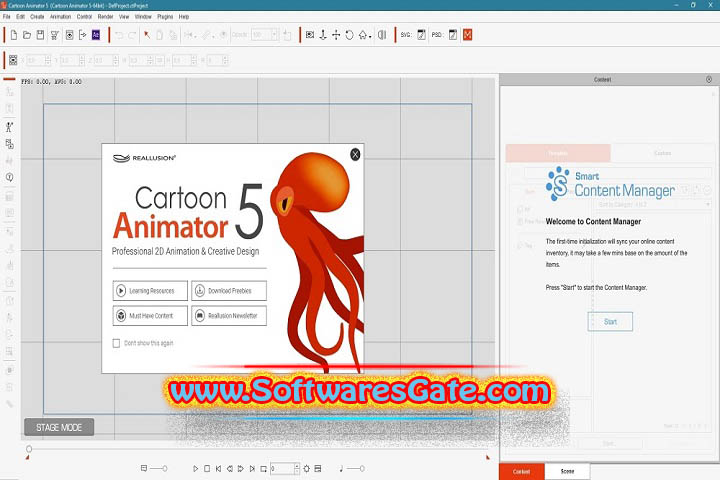Jump to the first frame
Image resolution: width=720 pixels, height=480 pixels.
(x=218, y=469)
